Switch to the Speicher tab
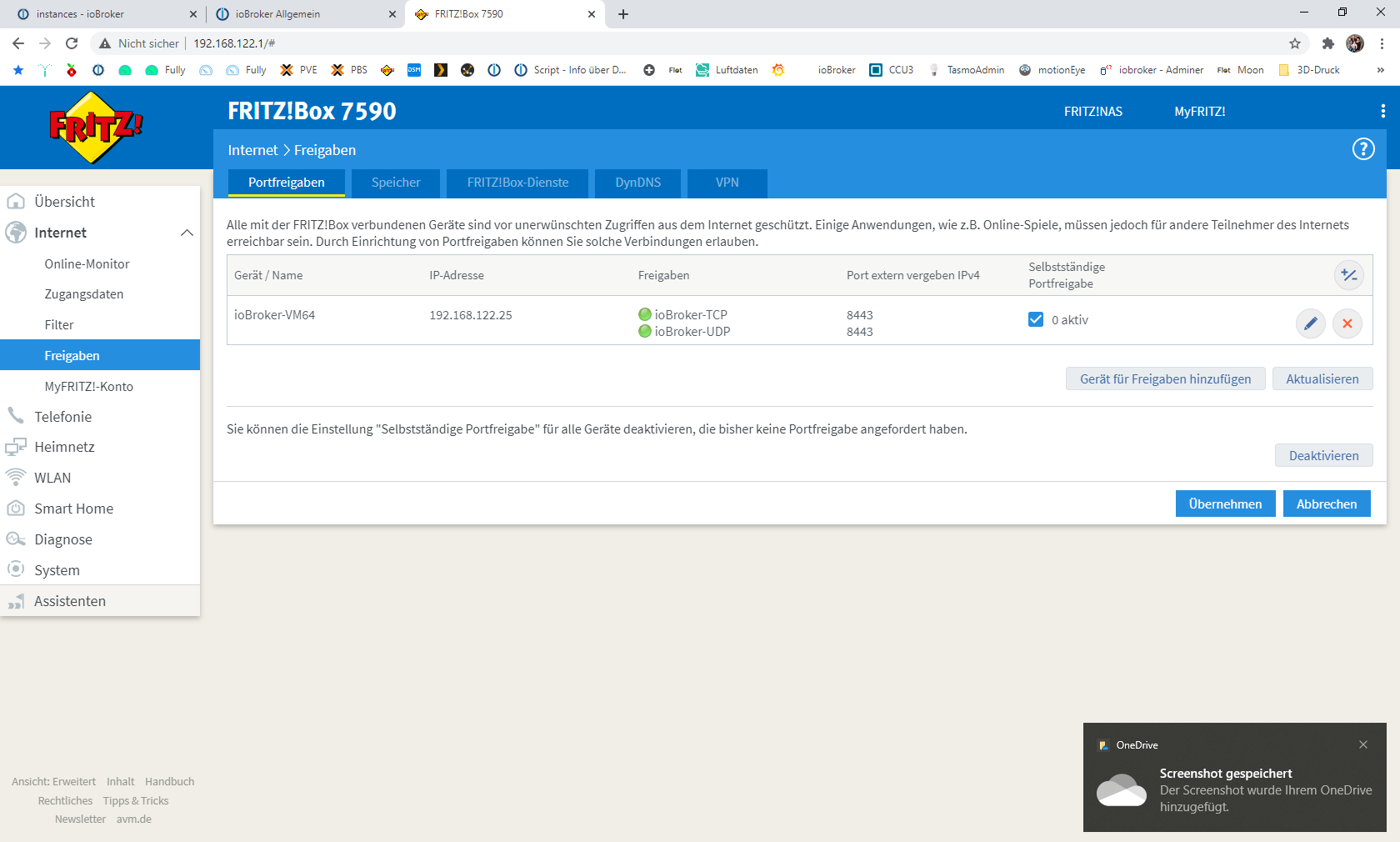Viewport: 1400px width, 842px height. click(x=396, y=183)
